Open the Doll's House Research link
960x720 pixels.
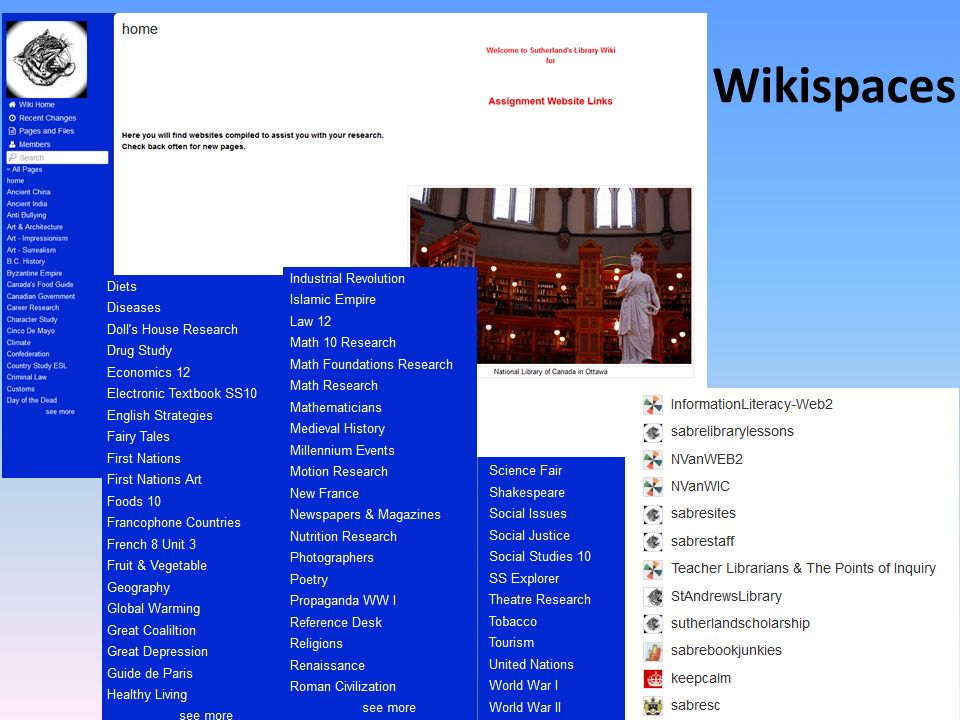point(172,329)
